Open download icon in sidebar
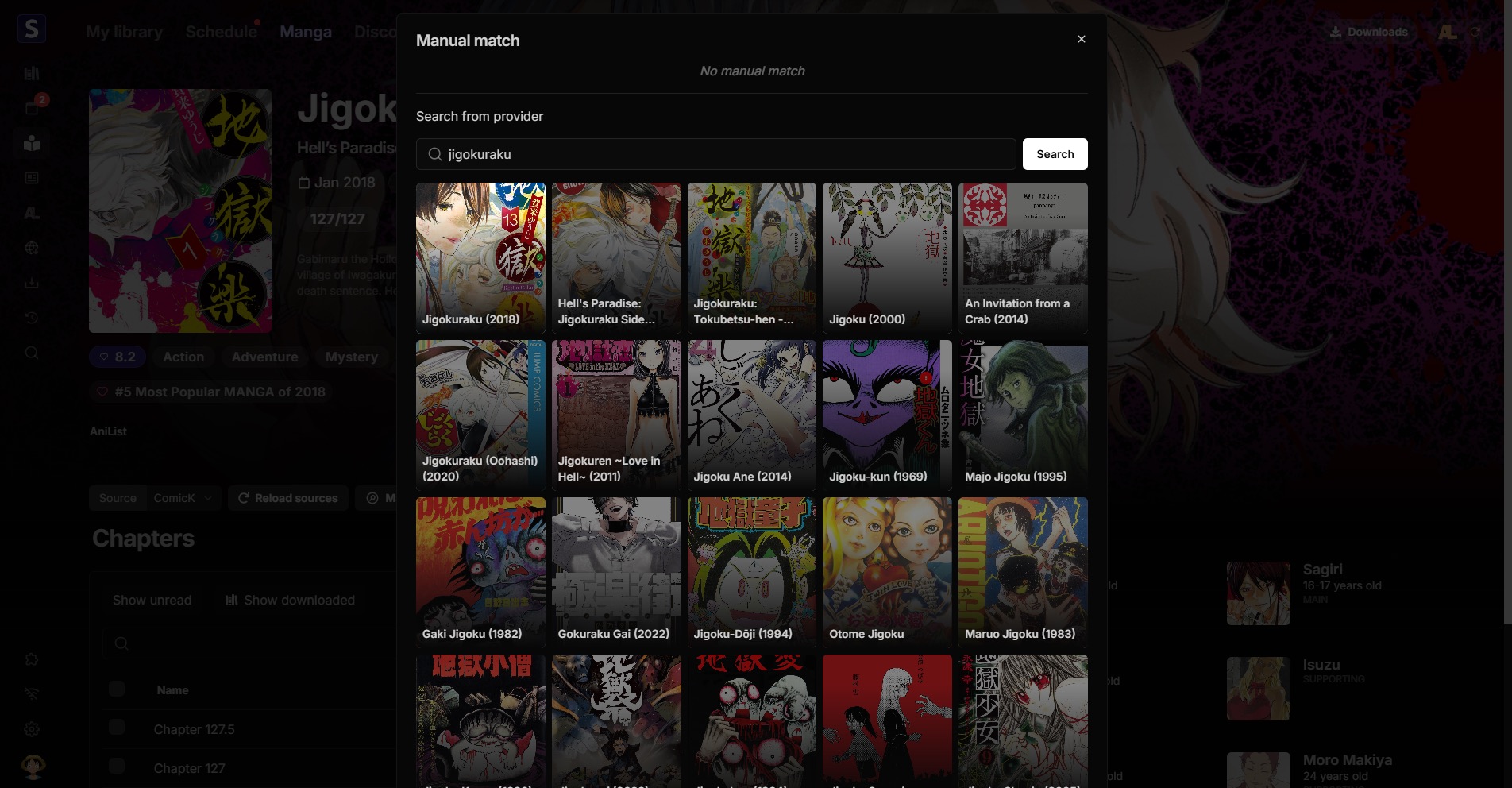The width and height of the screenshot is (1512, 788). coord(32,283)
